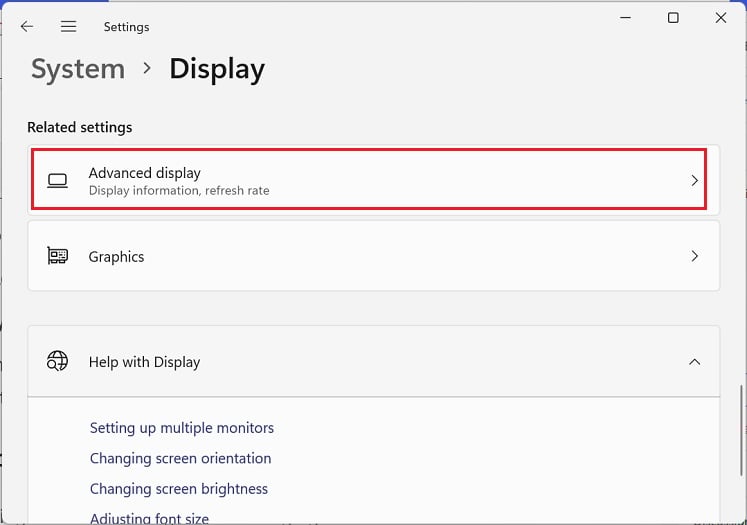Open Advanced display settings
Viewport: 747px width, 525px height.
click(x=370, y=181)
